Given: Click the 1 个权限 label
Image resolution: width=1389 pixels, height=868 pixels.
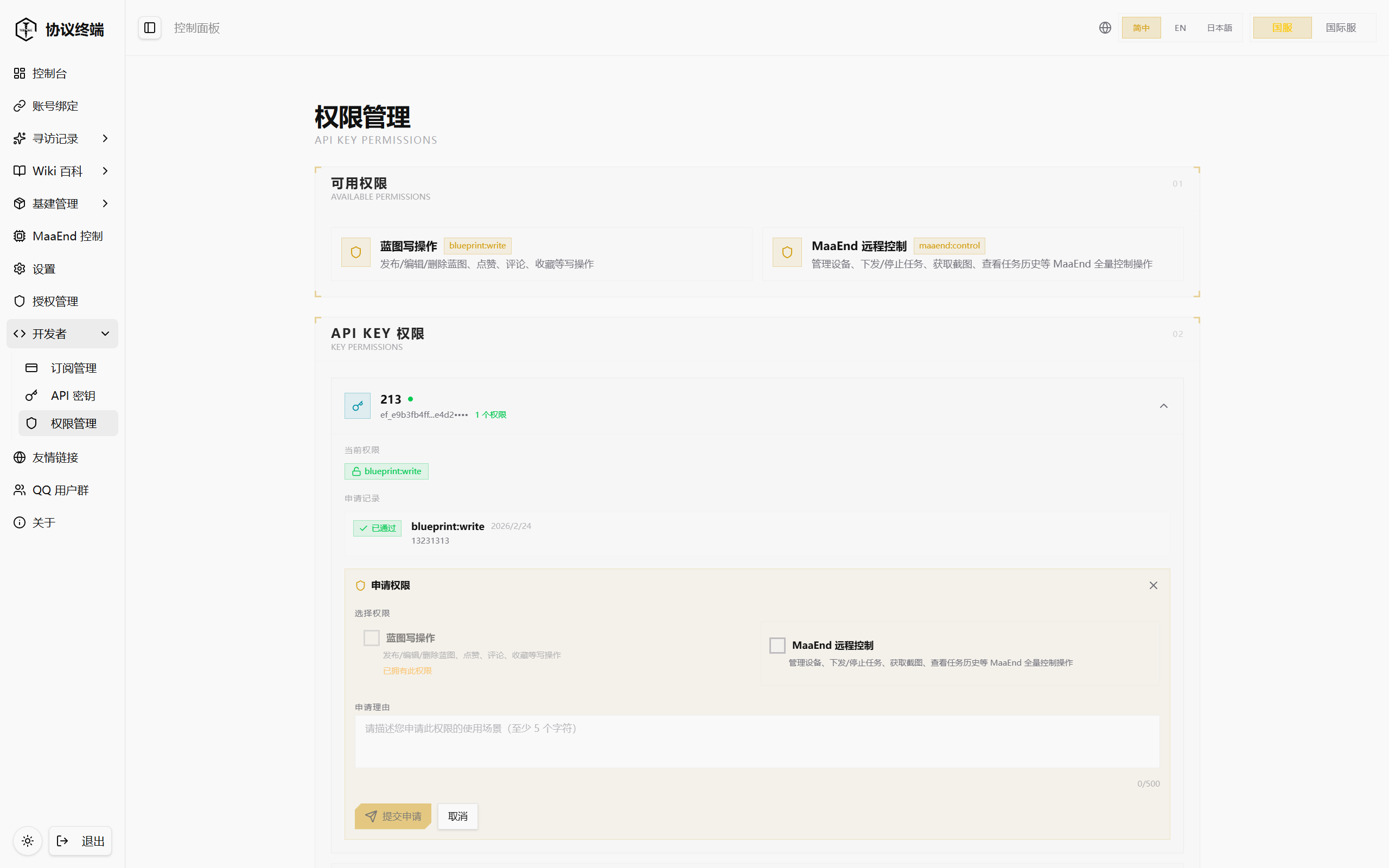Looking at the screenshot, I should [490, 414].
